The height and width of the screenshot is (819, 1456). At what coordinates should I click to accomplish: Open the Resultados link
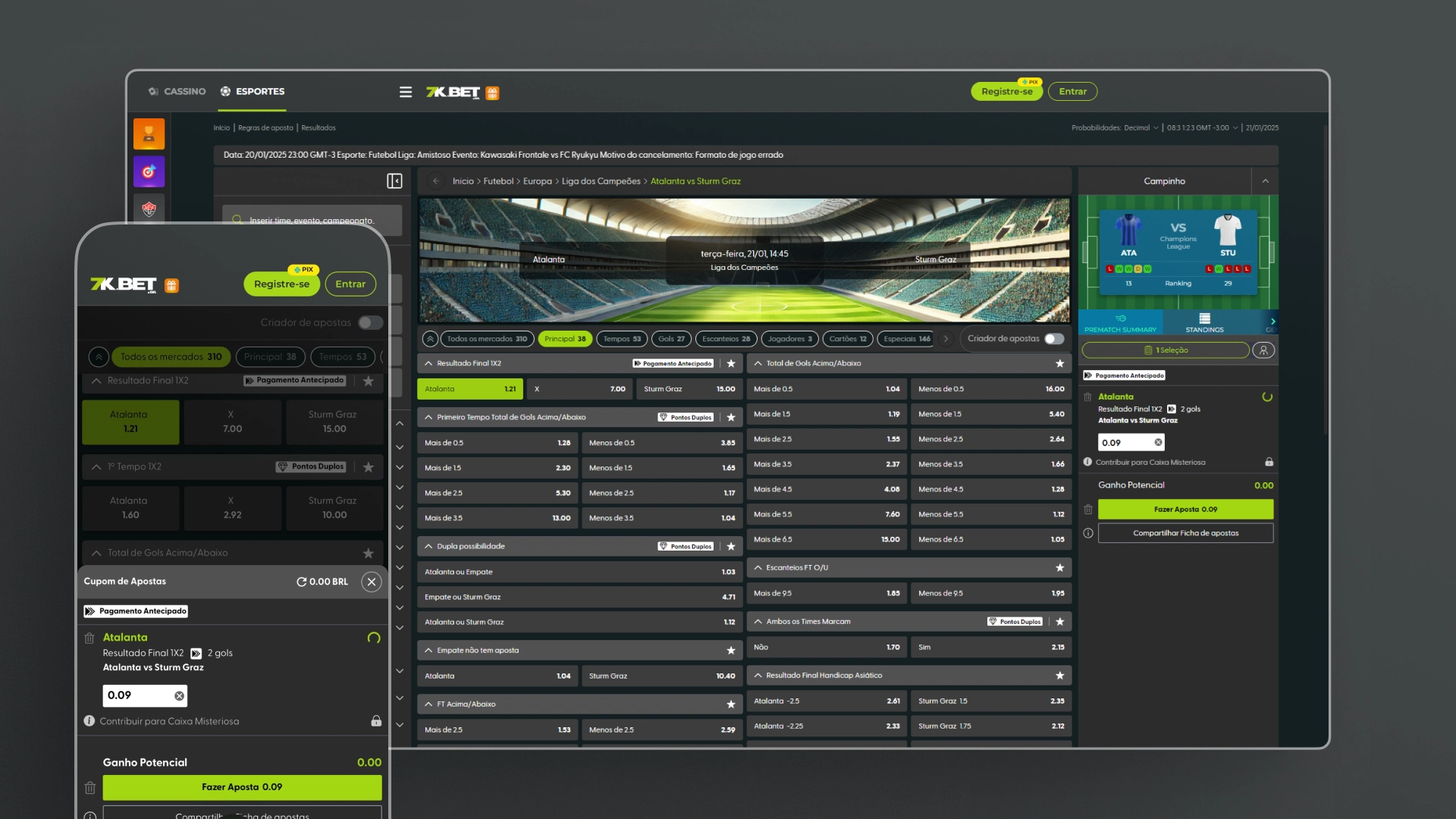[x=318, y=128]
